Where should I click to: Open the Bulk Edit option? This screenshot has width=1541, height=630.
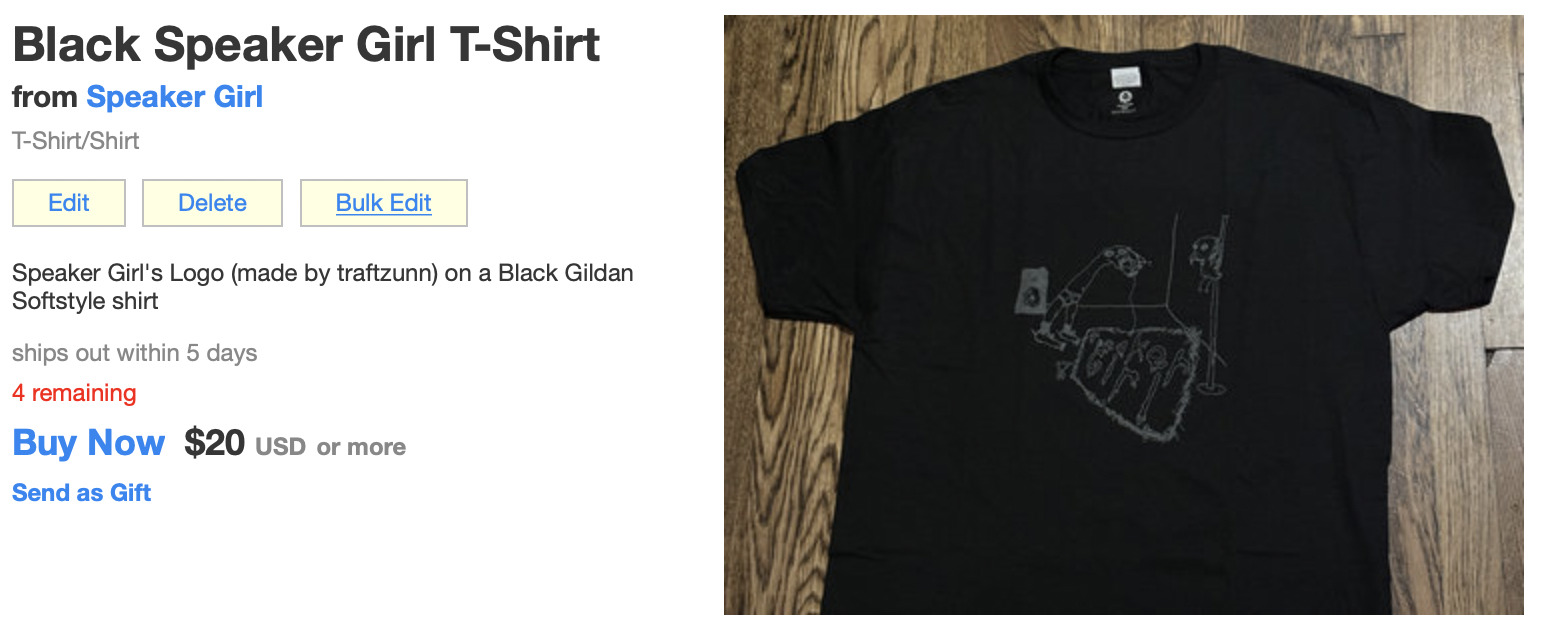pos(384,203)
